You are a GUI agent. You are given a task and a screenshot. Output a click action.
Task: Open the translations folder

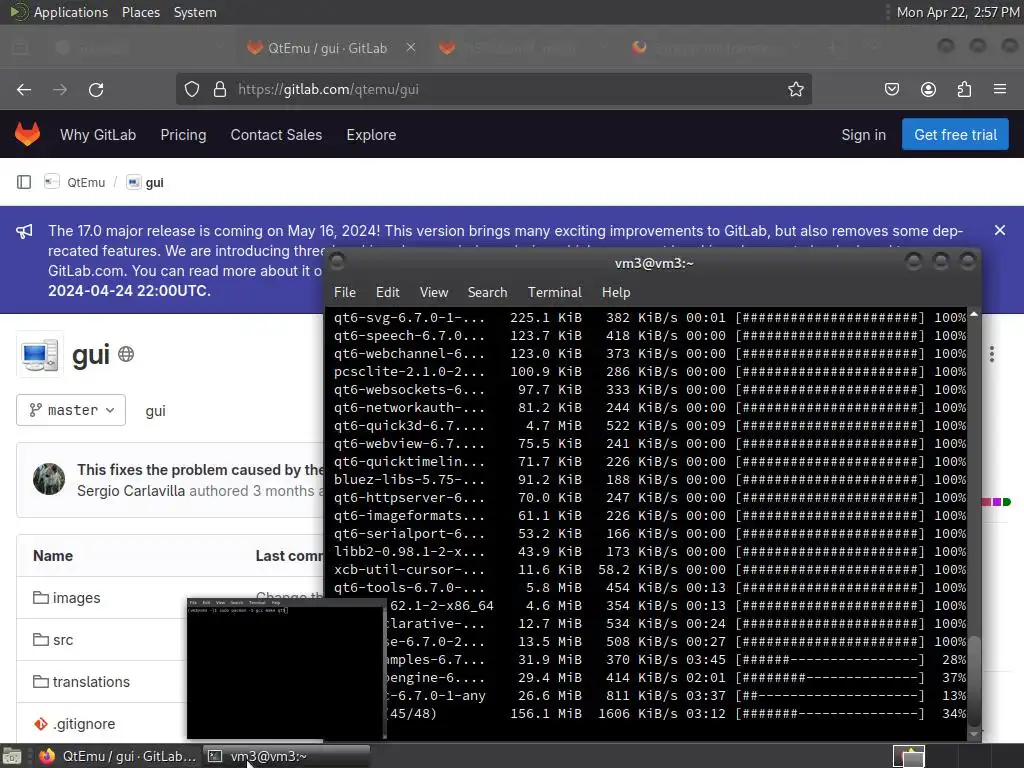pos(91,682)
